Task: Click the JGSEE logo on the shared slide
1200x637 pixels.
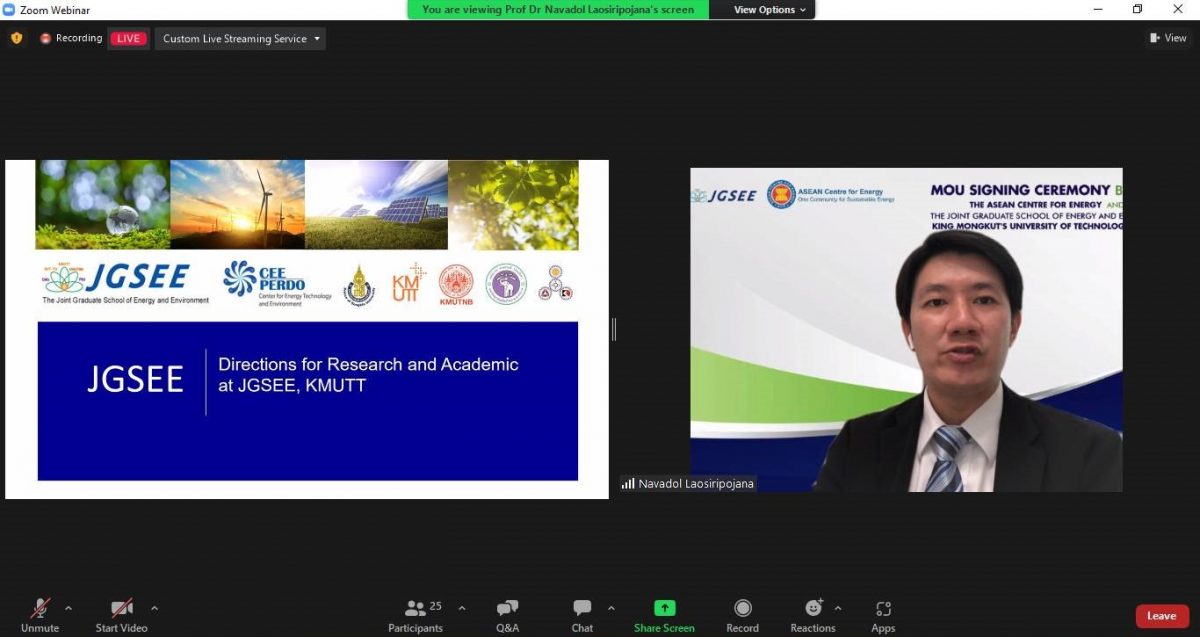Action: 125,283
